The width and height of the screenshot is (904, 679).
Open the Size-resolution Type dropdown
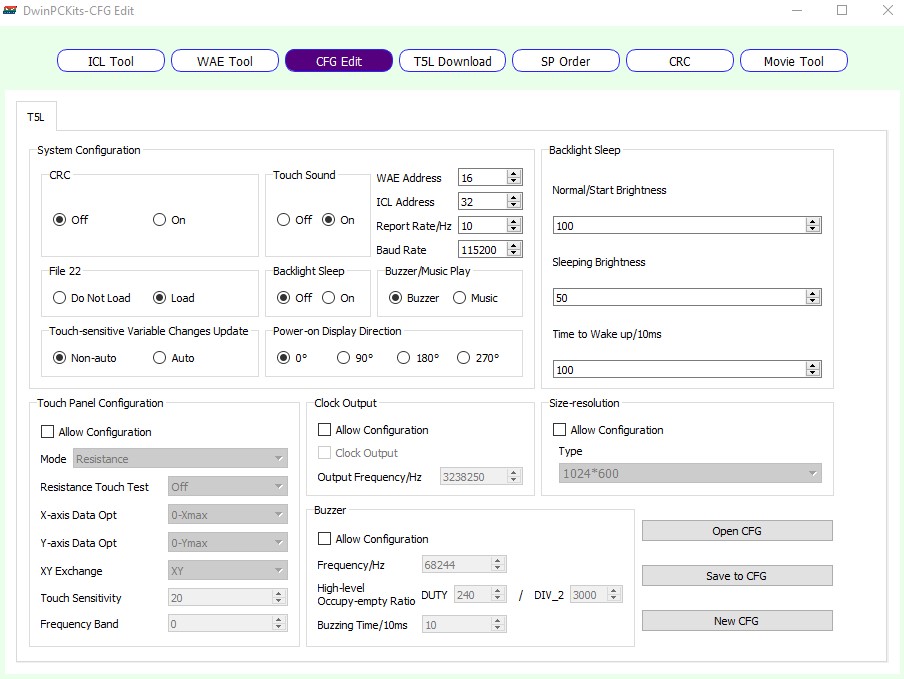[689, 473]
